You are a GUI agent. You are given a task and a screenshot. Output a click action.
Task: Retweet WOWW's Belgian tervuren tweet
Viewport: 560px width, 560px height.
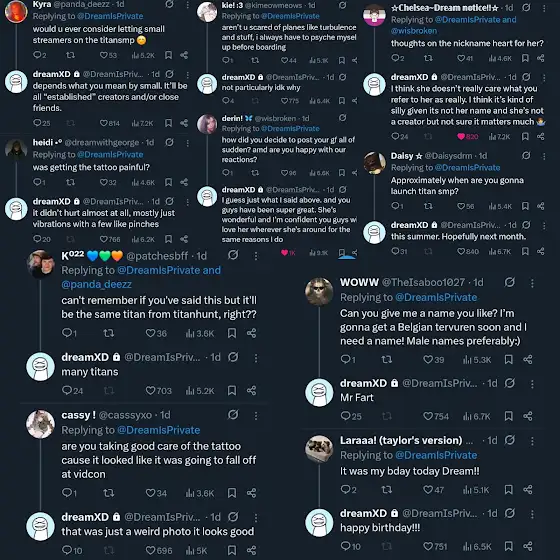[x=387, y=359]
